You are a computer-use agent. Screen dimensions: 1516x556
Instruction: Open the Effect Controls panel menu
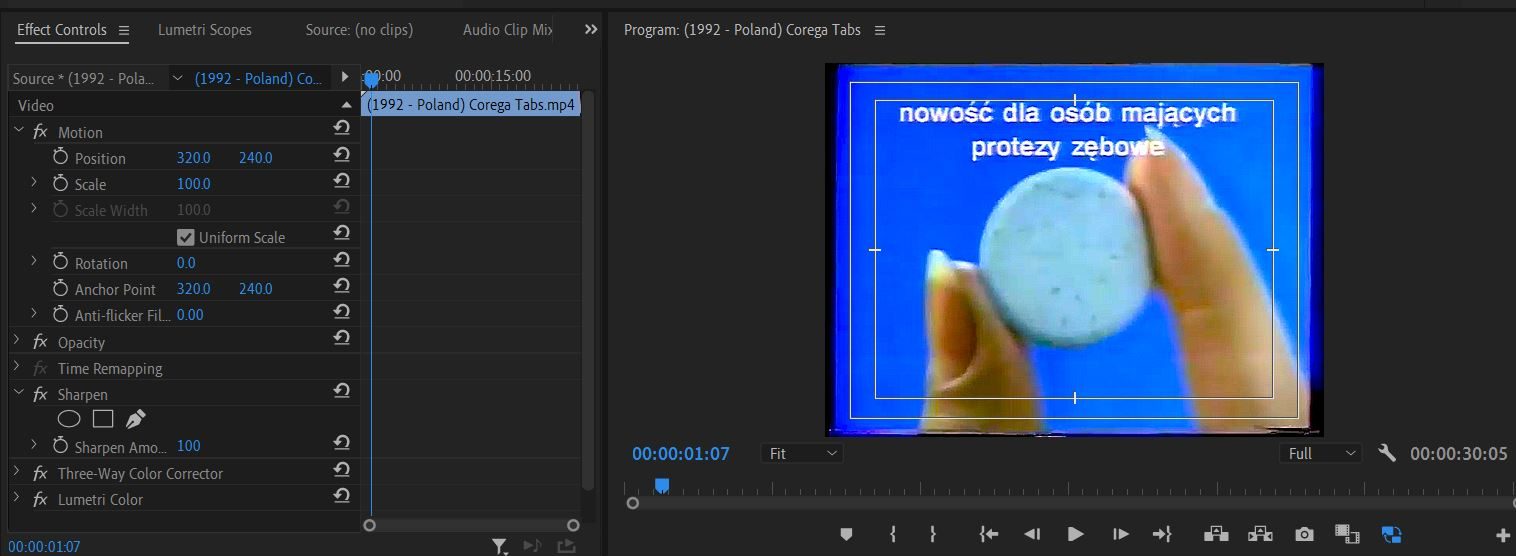[x=124, y=30]
